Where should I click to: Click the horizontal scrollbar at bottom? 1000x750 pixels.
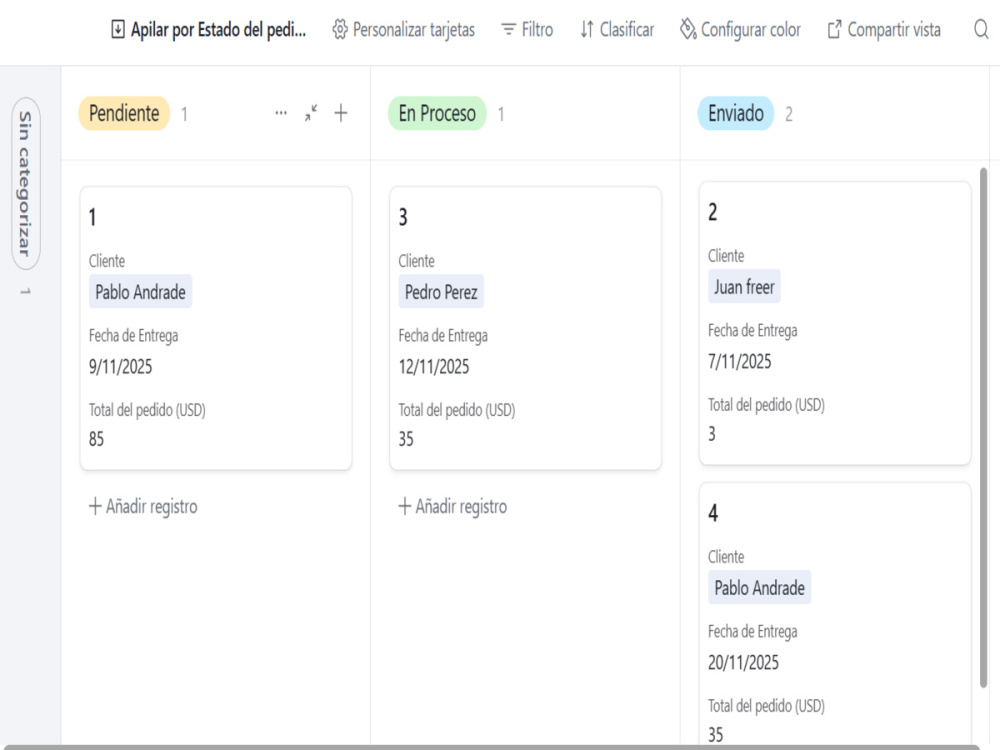pyautogui.click(x=491, y=747)
